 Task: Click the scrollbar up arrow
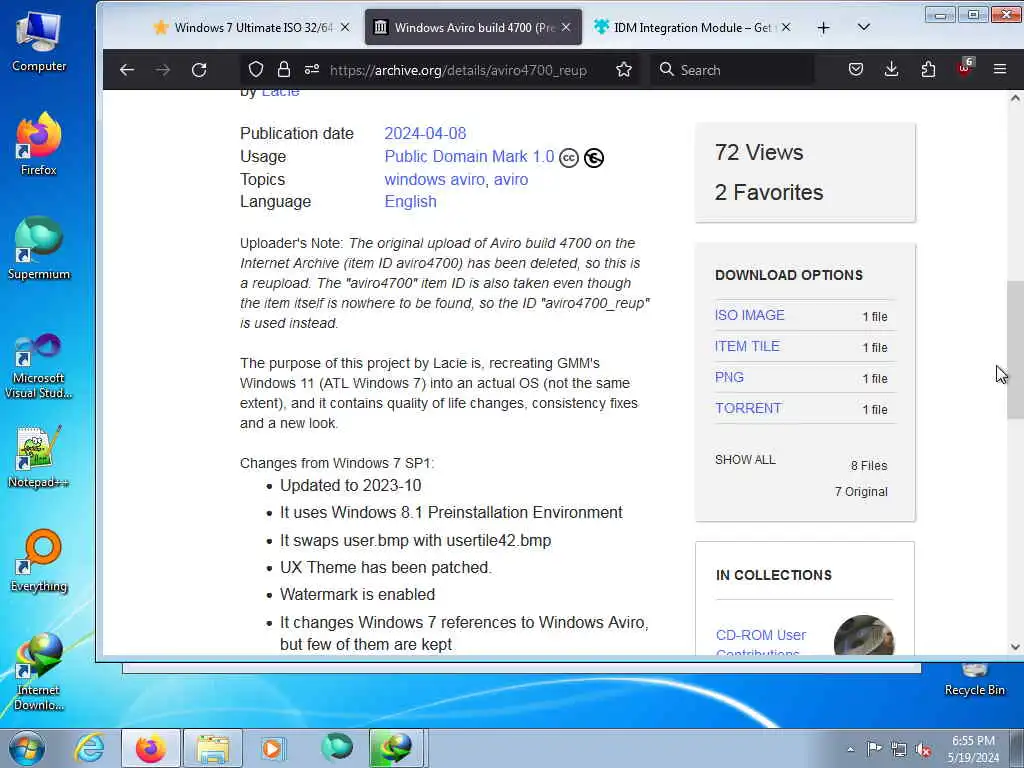click(1015, 98)
